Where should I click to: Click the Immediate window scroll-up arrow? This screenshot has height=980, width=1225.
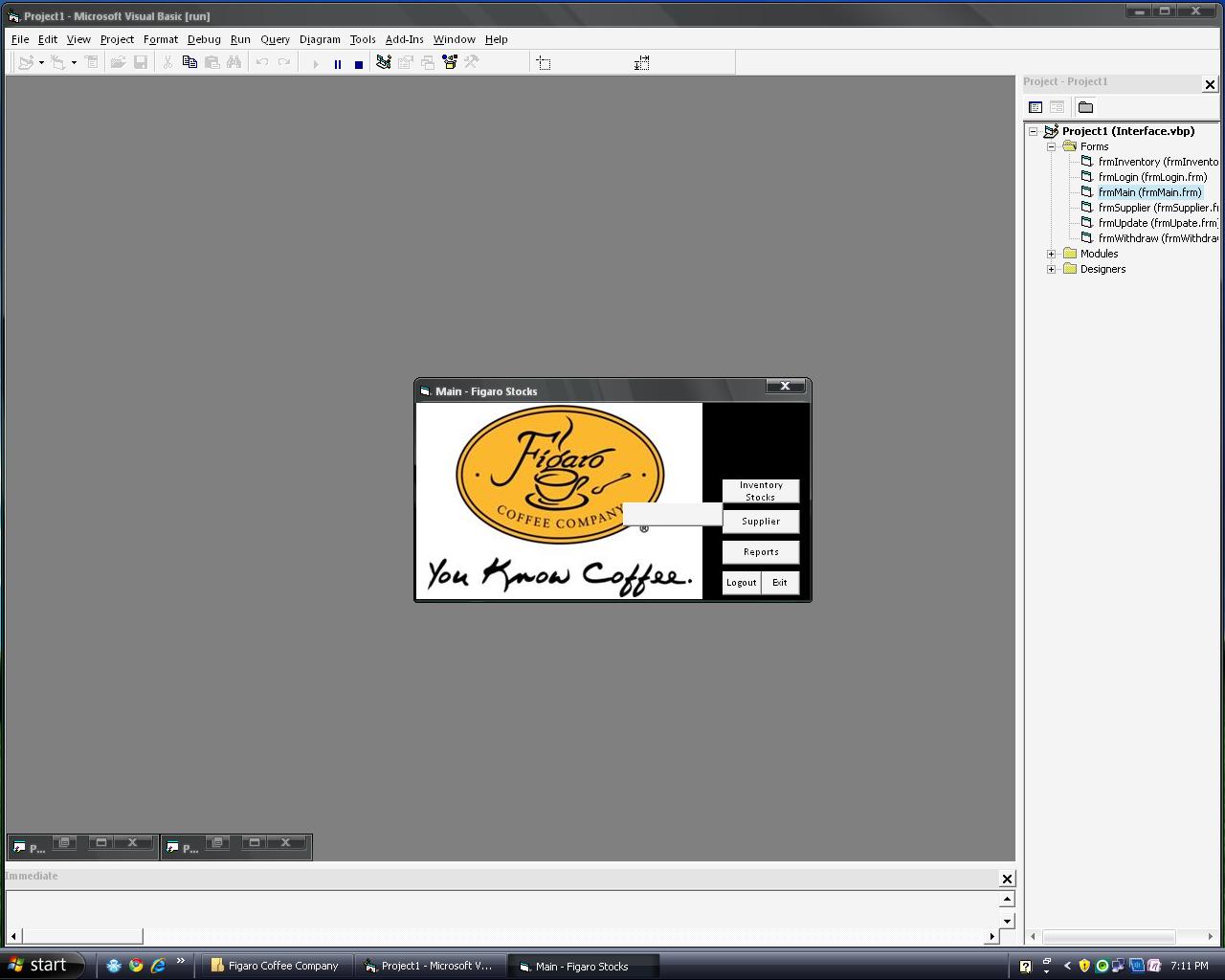click(1007, 899)
